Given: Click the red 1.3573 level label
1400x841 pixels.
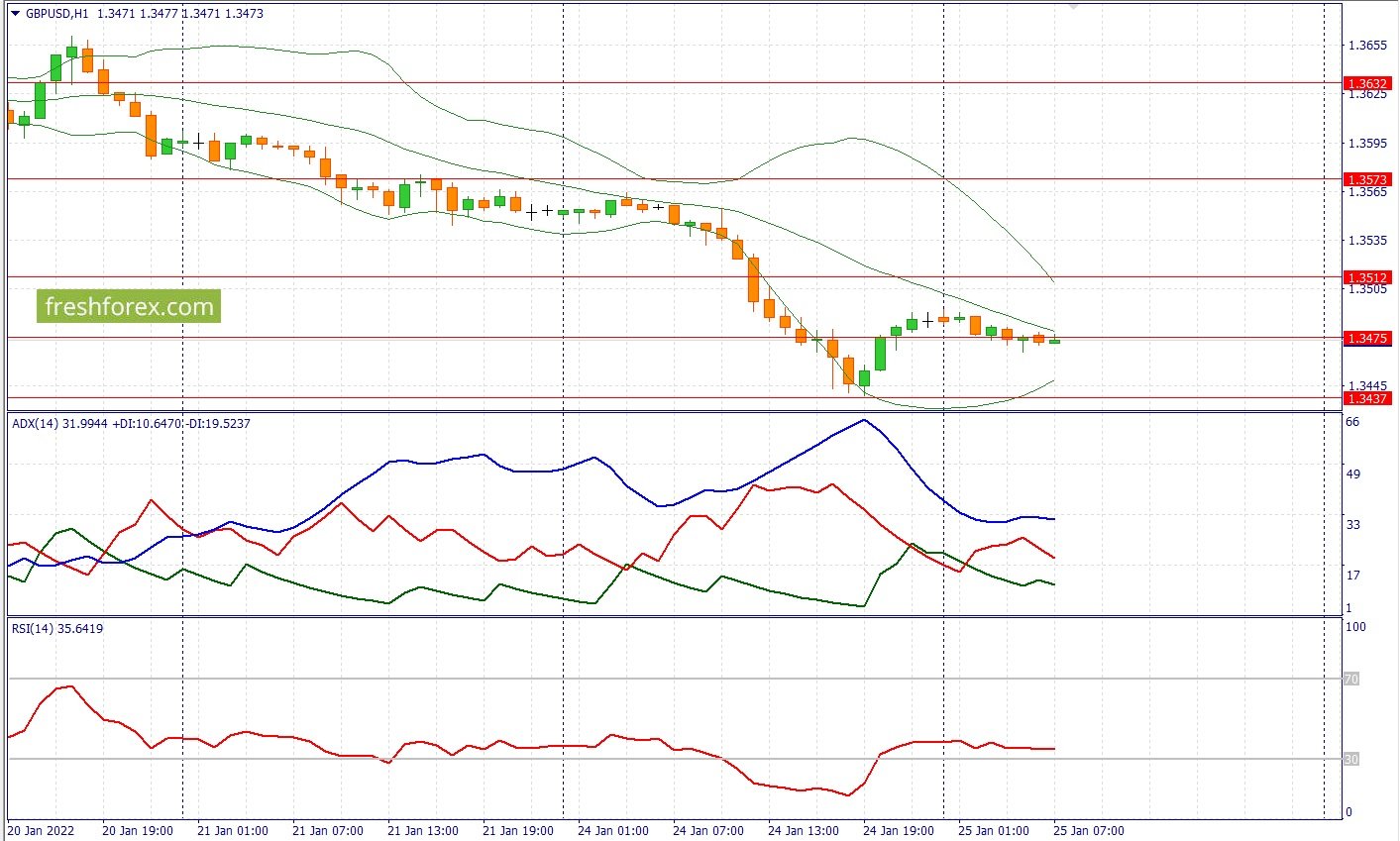Looking at the screenshot, I should (x=1366, y=180).
